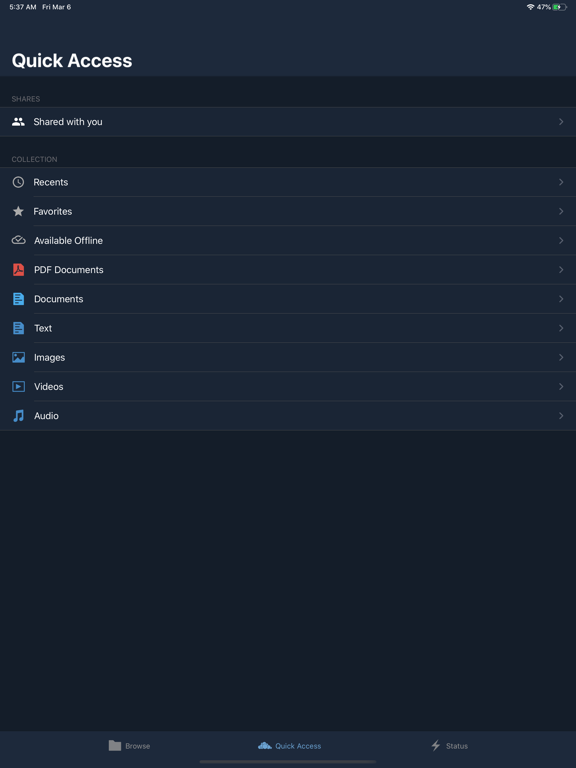
Task: Open the 'Documents' label
Action: coord(58,299)
